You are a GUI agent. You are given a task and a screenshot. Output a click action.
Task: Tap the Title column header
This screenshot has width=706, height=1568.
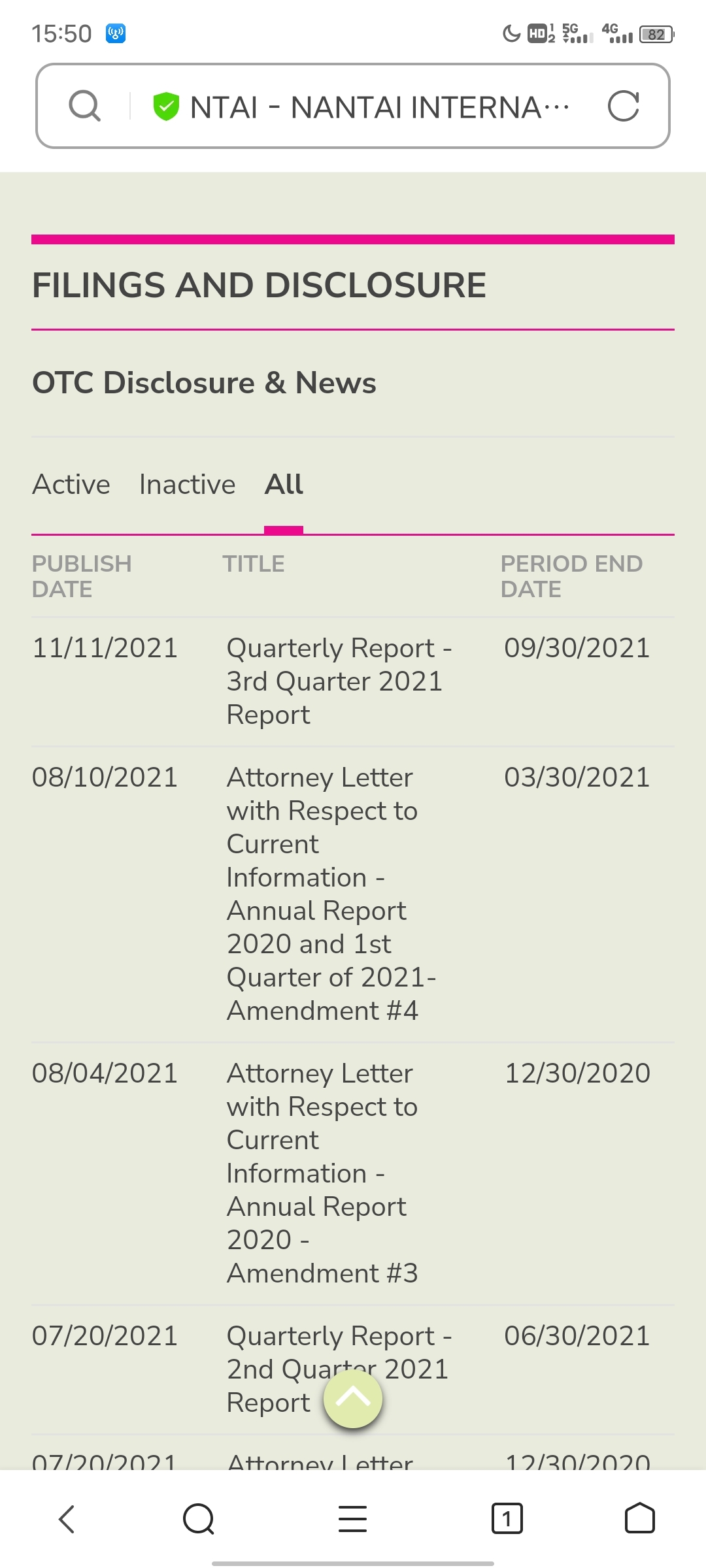point(254,564)
